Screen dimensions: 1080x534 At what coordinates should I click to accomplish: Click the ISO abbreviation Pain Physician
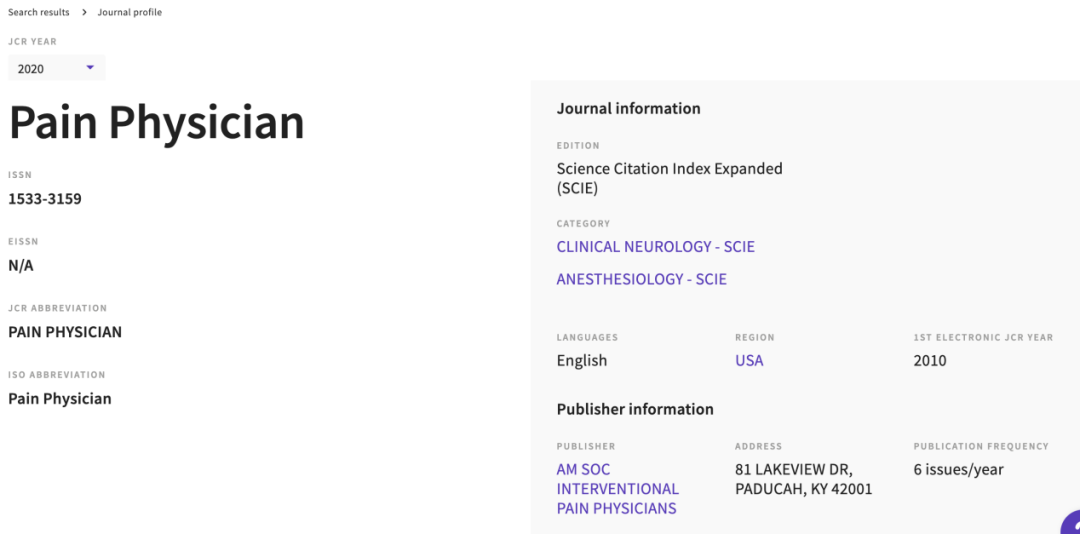point(60,399)
